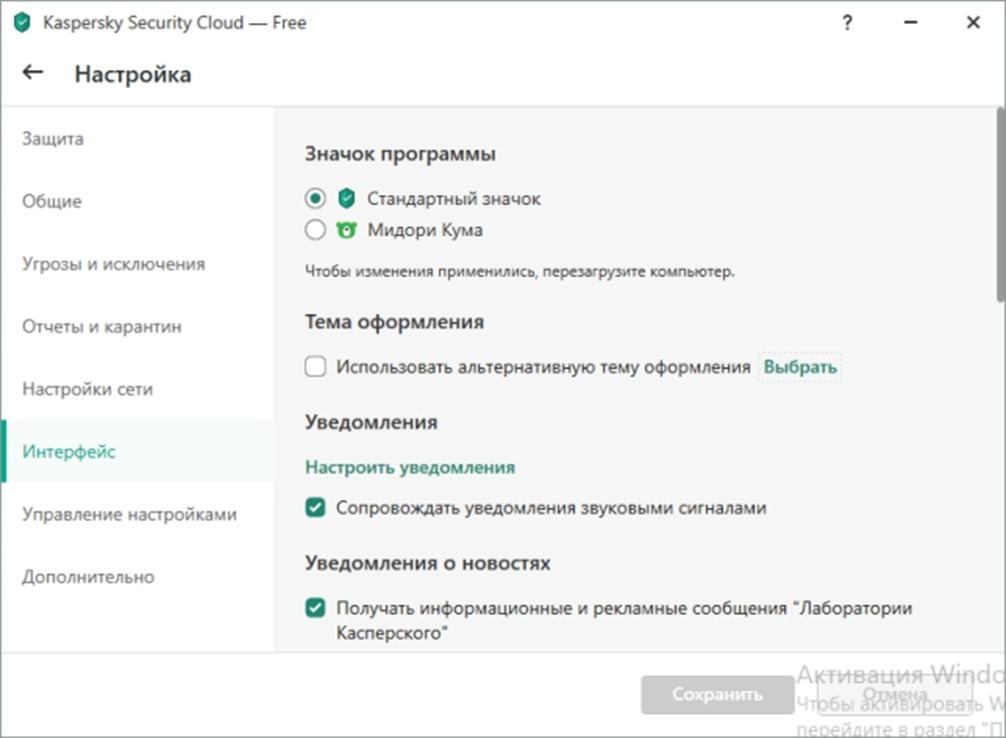Image resolution: width=1006 pixels, height=738 pixels.
Task: Click the Kaspersky shield logo in title bar
Action: coord(22,22)
